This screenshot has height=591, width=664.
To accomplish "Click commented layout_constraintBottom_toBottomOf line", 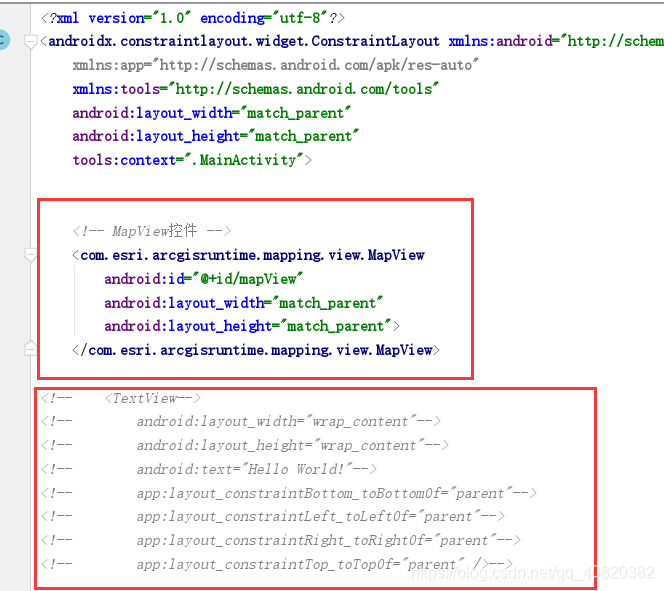I will click(x=289, y=493).
